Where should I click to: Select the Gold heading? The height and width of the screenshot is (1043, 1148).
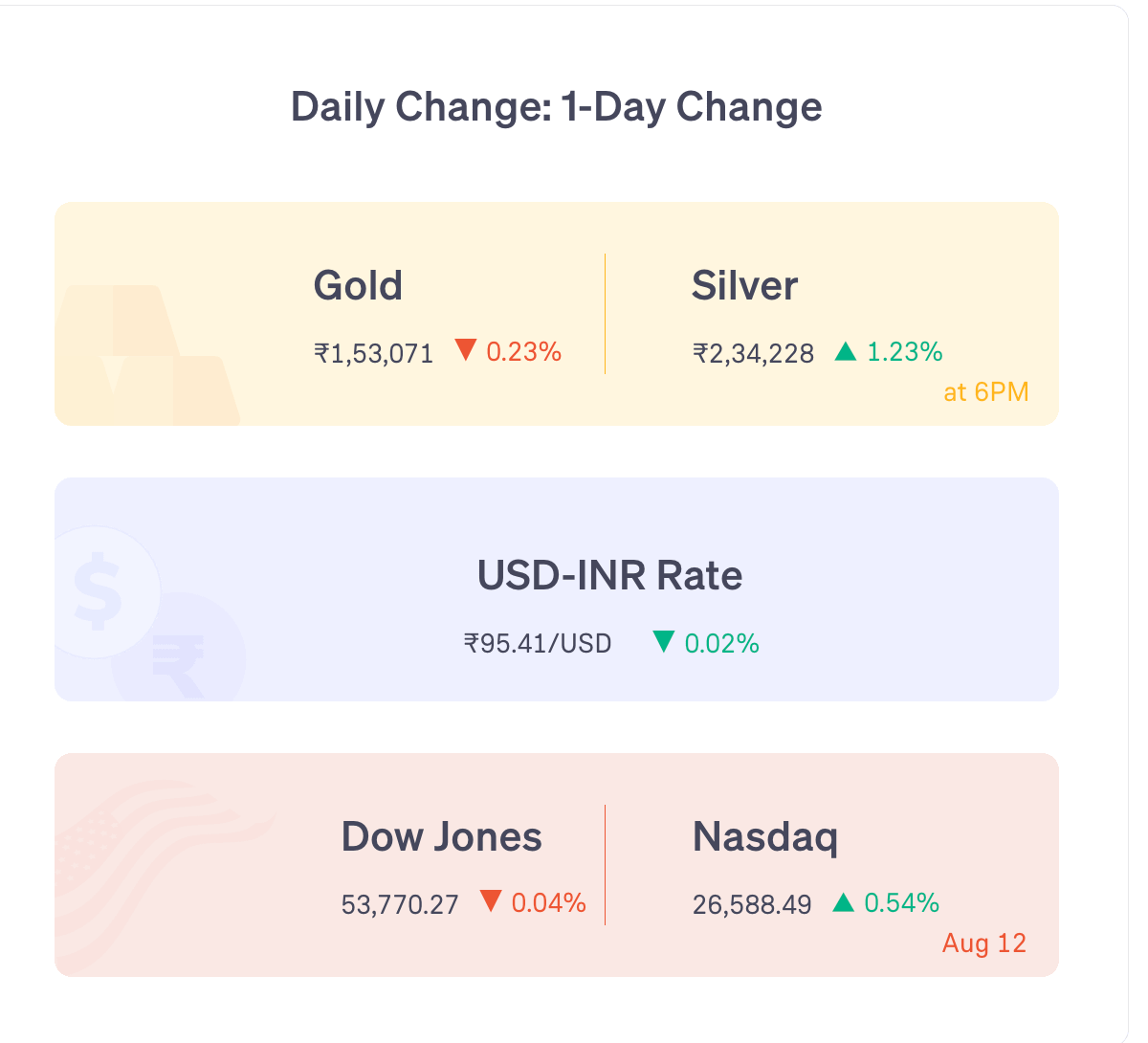tap(358, 285)
